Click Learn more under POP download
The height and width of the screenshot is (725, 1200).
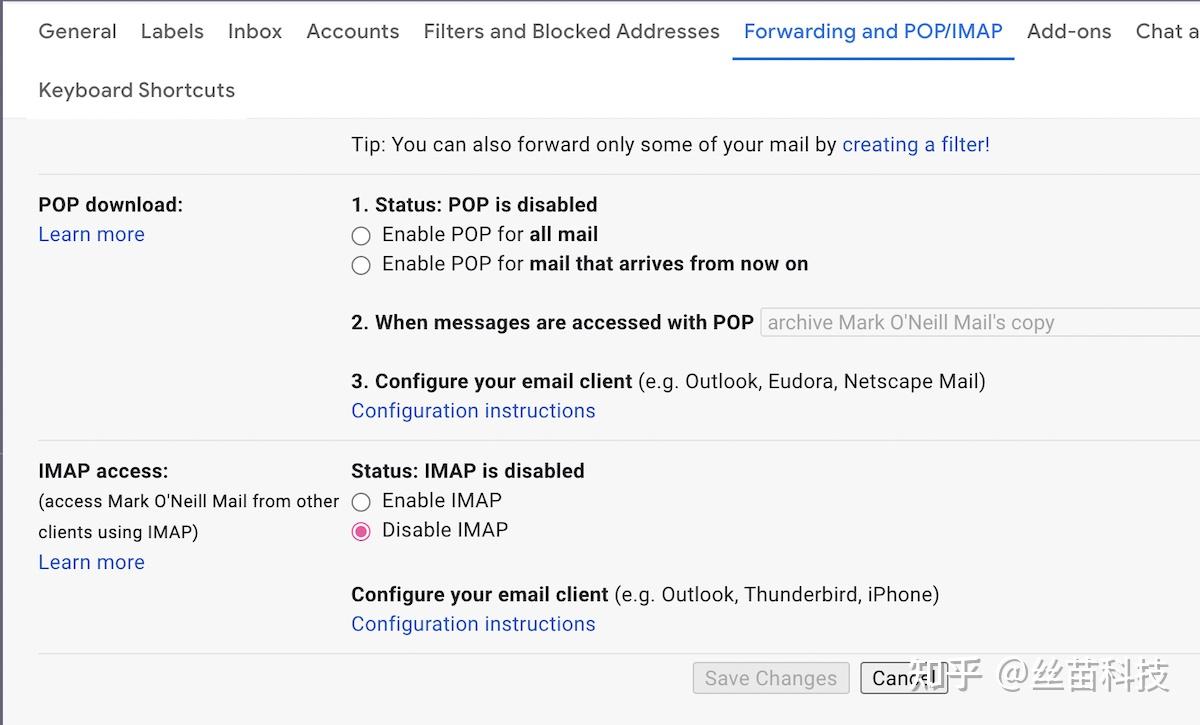pos(91,234)
